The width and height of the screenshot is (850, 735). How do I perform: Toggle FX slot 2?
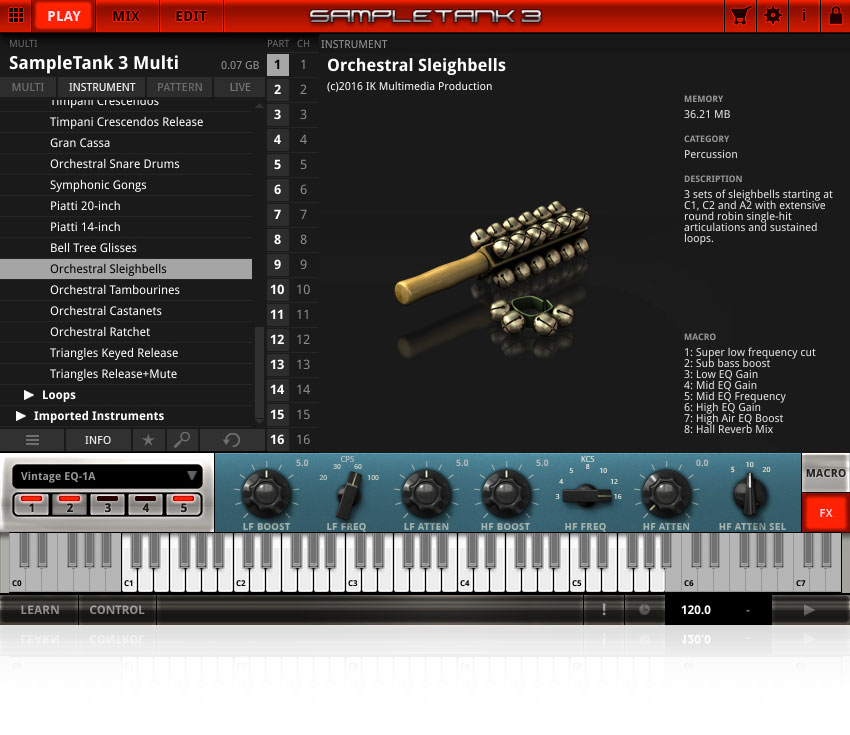(x=69, y=504)
